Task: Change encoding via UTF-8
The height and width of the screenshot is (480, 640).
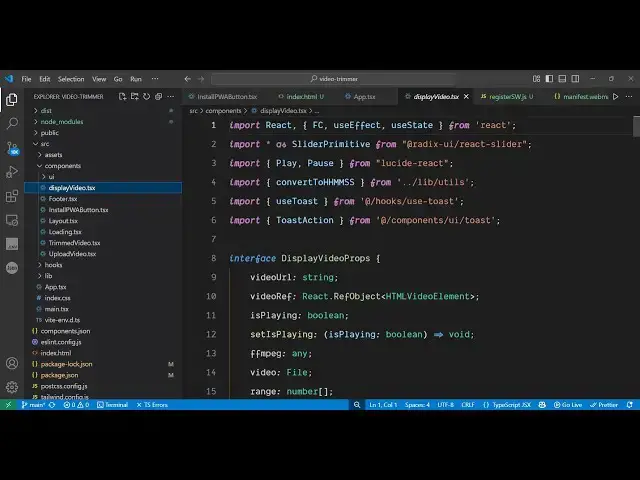Action: click(x=446, y=405)
